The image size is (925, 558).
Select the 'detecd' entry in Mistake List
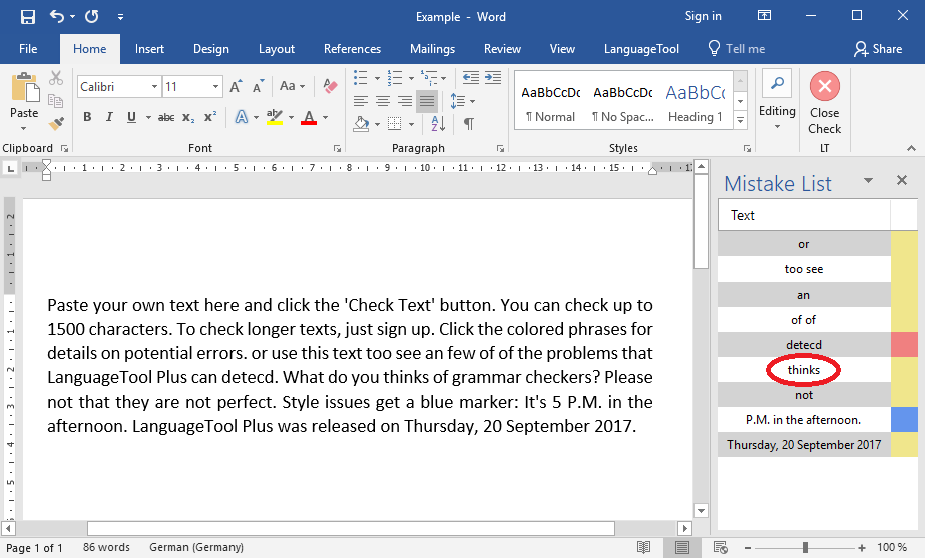[x=803, y=345]
